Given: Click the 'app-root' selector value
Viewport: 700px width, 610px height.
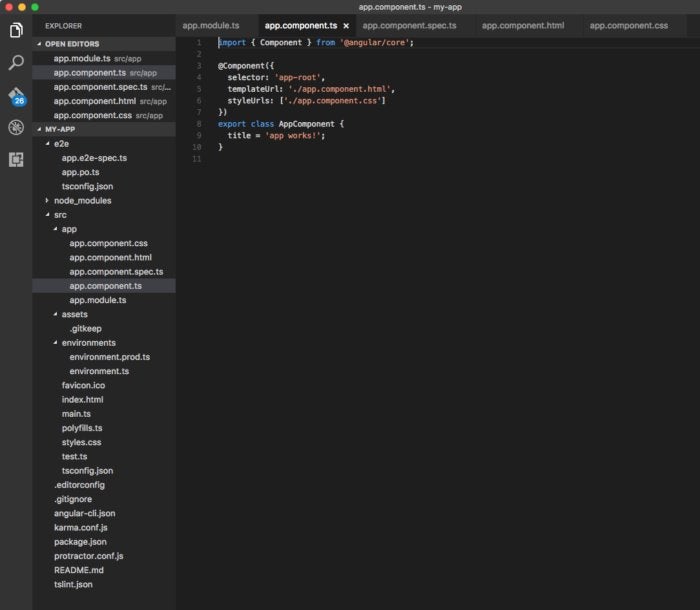Looking at the screenshot, I should click(x=297, y=78).
